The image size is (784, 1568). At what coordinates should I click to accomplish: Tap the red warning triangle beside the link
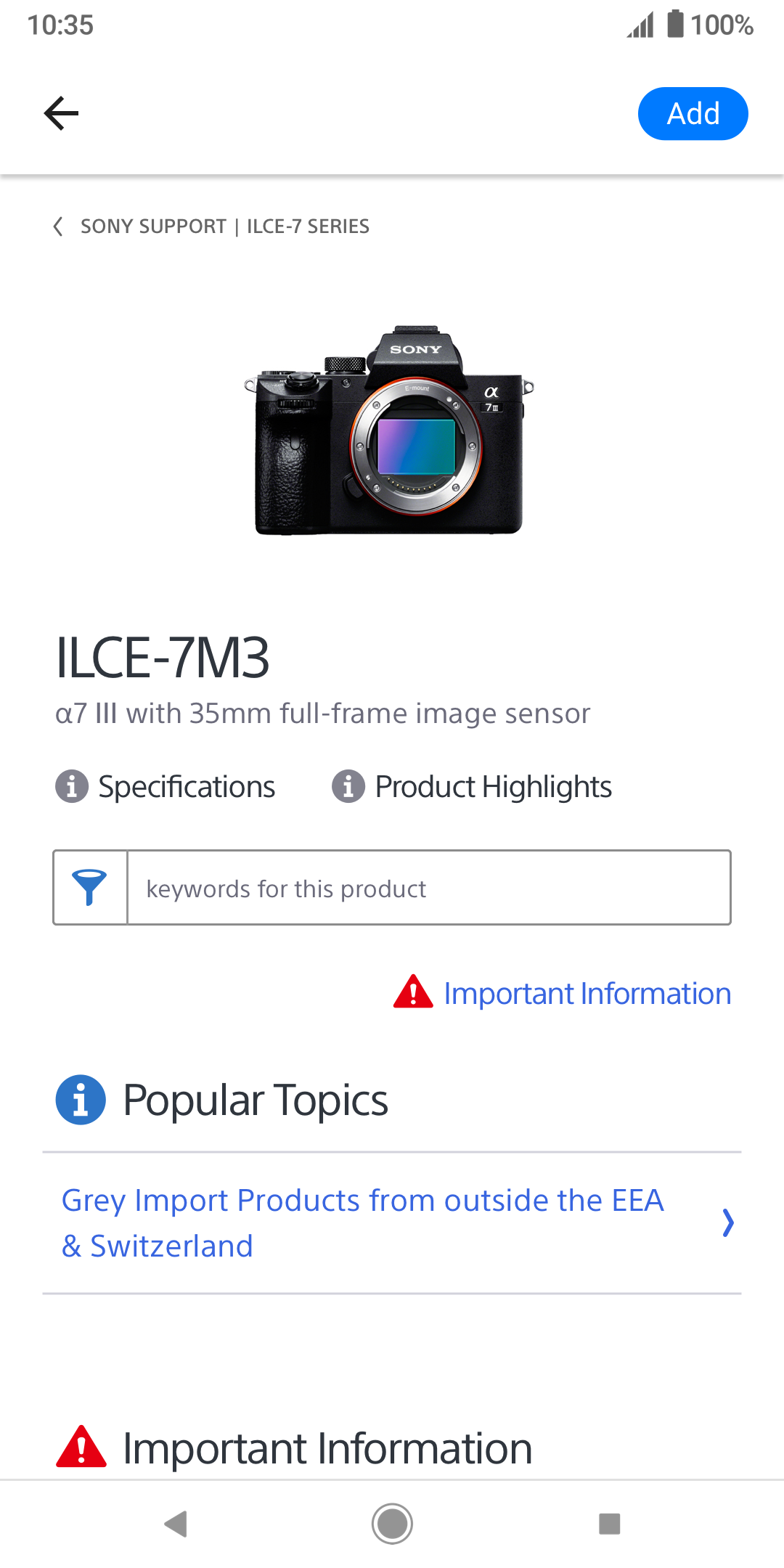(413, 992)
